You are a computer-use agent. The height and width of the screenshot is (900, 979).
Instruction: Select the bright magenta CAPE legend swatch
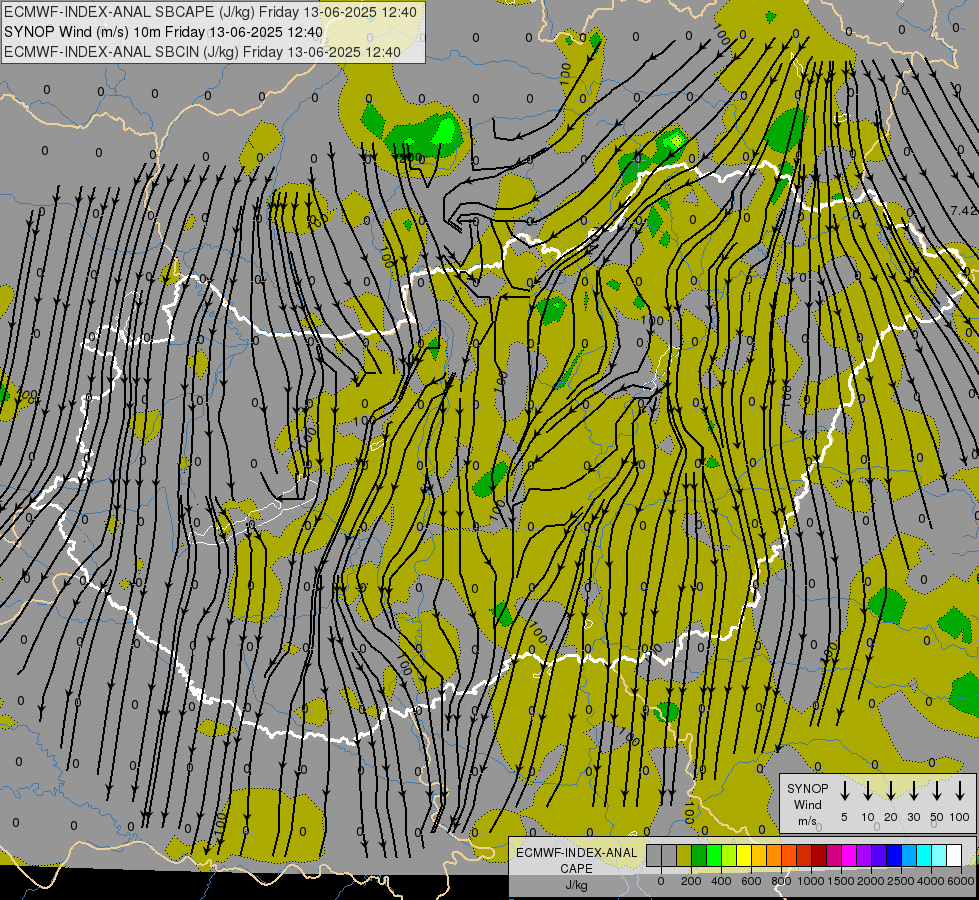[850, 855]
